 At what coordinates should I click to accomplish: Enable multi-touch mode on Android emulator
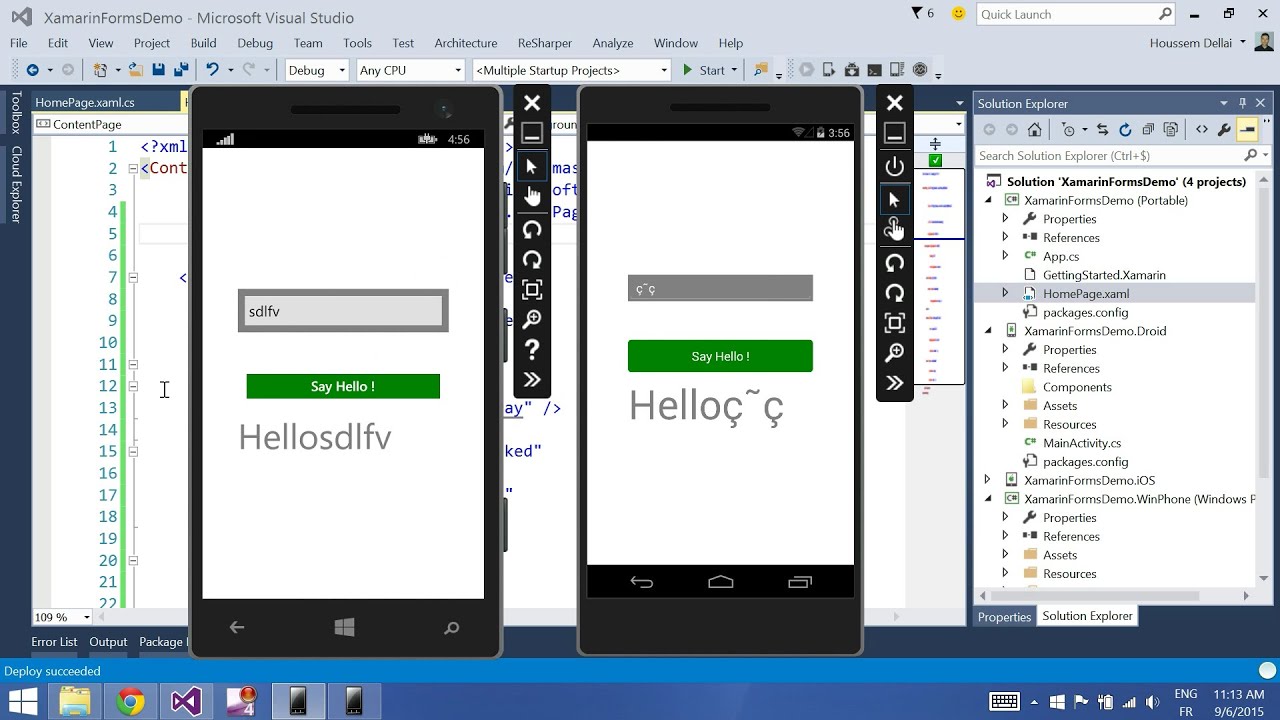[x=895, y=230]
